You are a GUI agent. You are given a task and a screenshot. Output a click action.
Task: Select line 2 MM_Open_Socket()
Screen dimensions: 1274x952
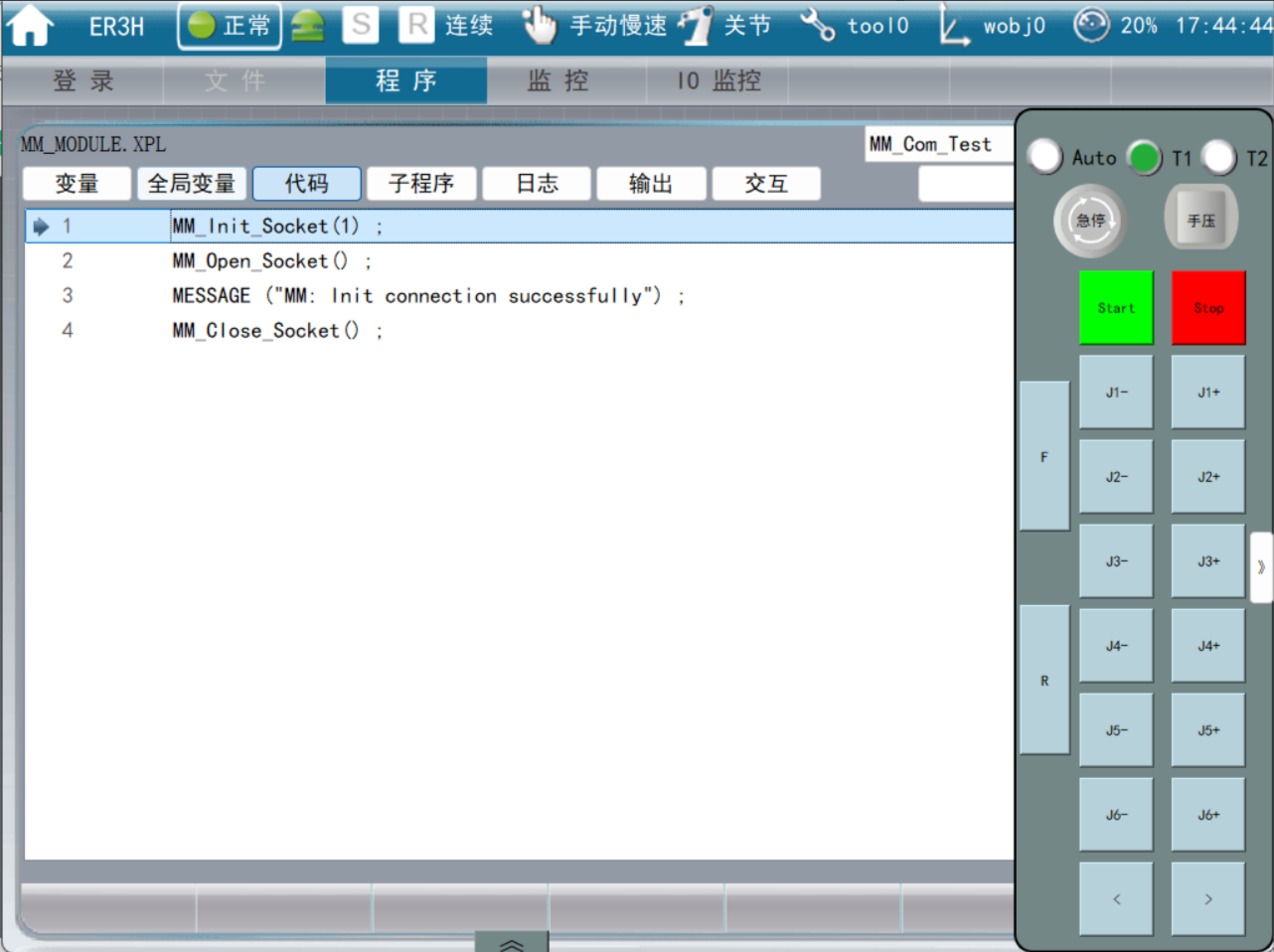click(x=520, y=261)
